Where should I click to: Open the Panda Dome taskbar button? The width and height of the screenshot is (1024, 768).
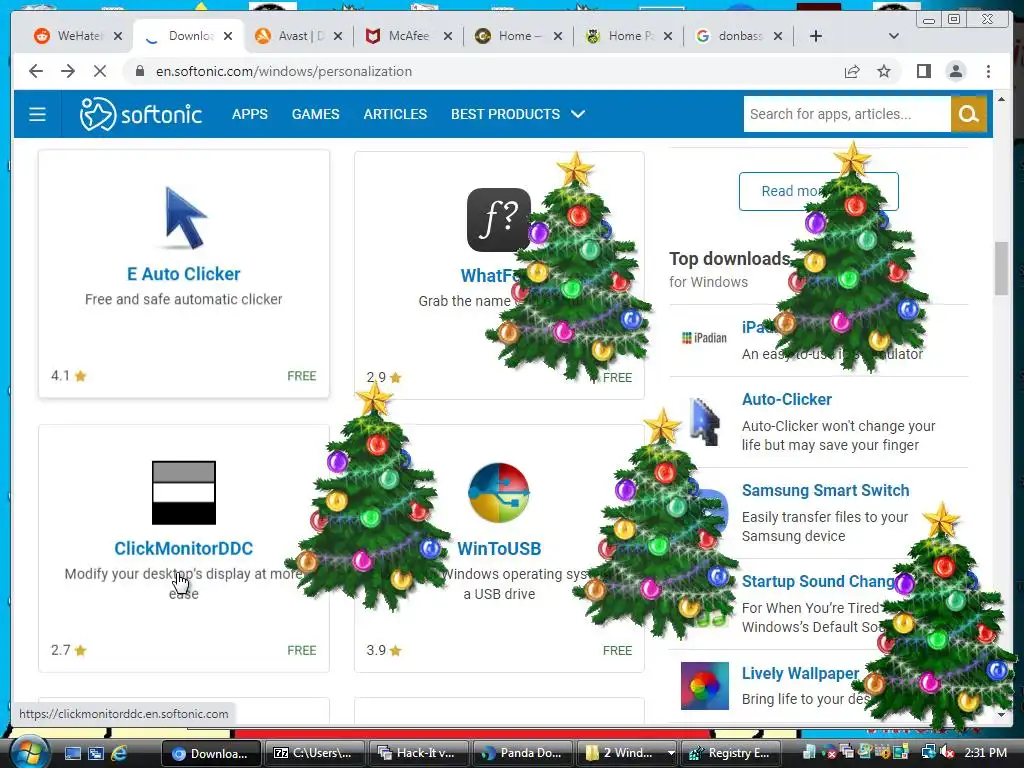tap(522, 753)
